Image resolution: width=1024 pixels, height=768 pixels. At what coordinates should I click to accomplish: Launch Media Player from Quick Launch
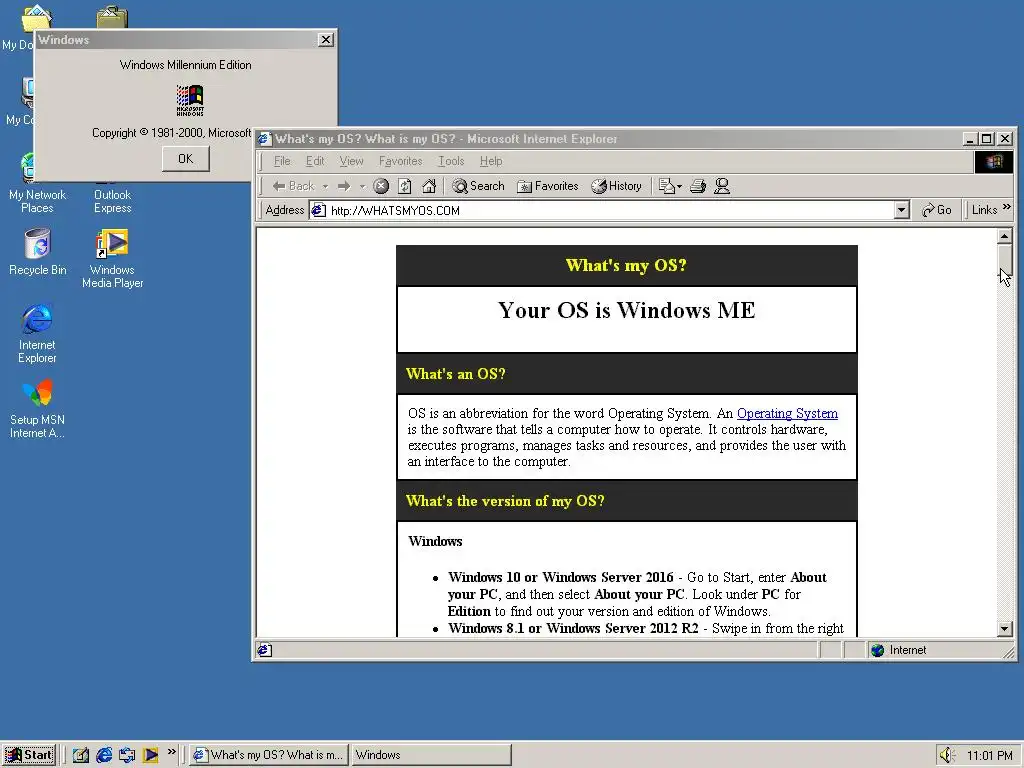pos(150,755)
